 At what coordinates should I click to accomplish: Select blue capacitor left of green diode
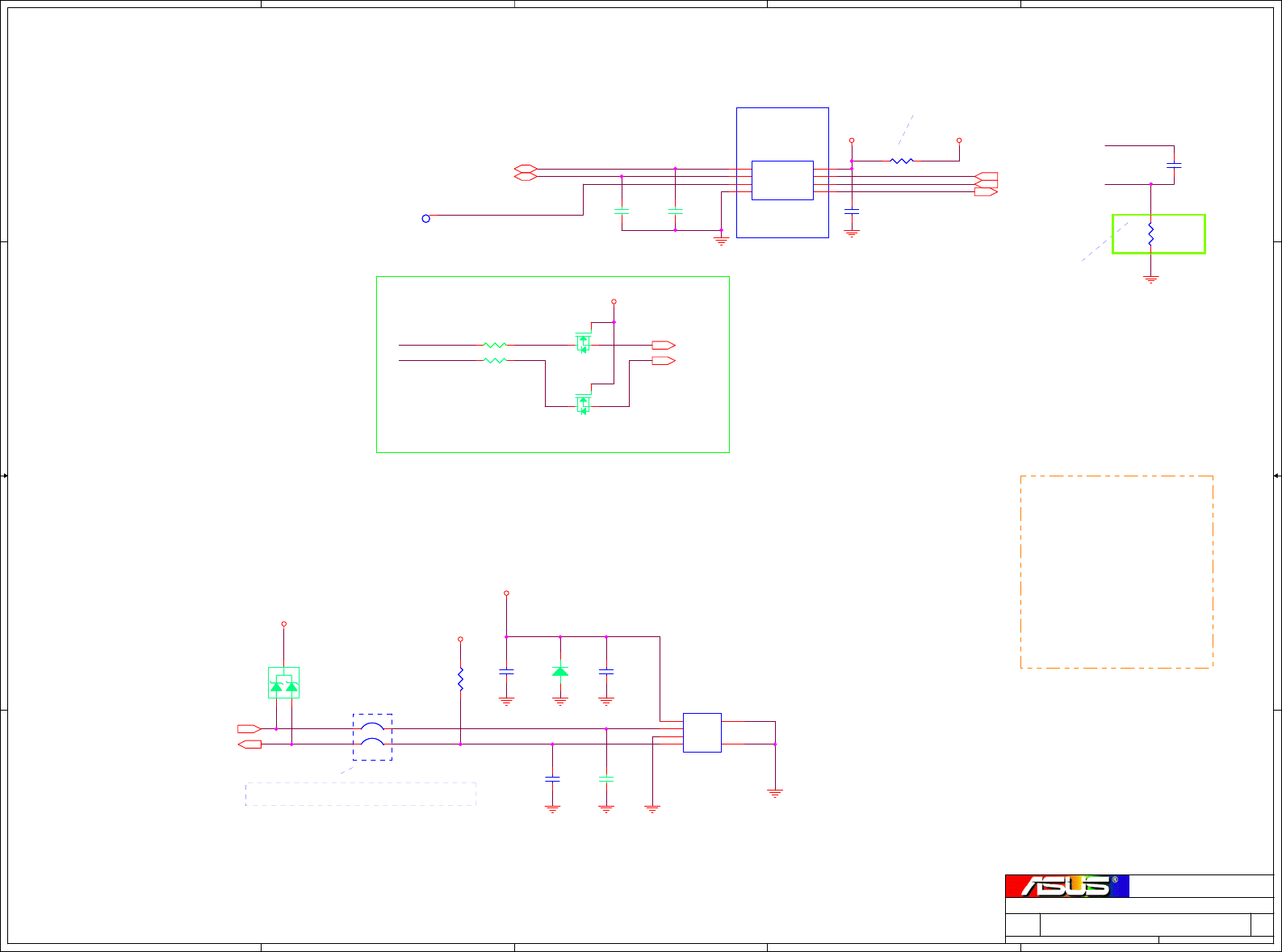click(x=506, y=672)
